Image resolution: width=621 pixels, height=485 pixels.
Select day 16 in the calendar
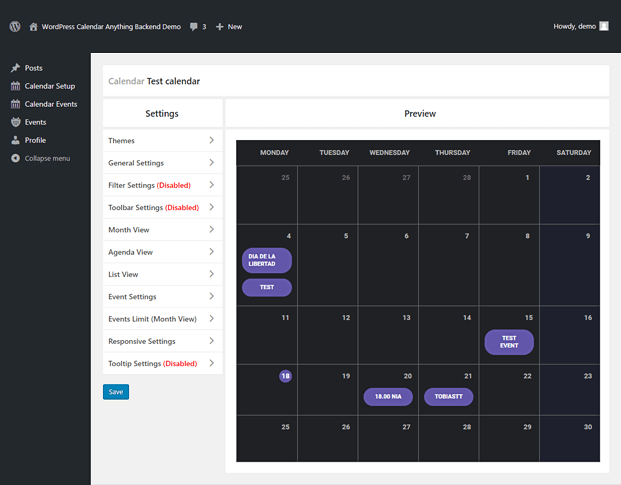588,318
